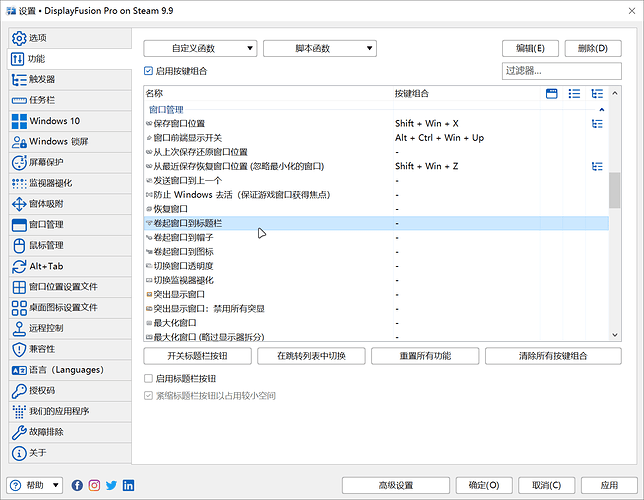This screenshot has width=644, height=500.
Task: Click the 选项 gear icon in sidebar
Action: click(x=19, y=38)
